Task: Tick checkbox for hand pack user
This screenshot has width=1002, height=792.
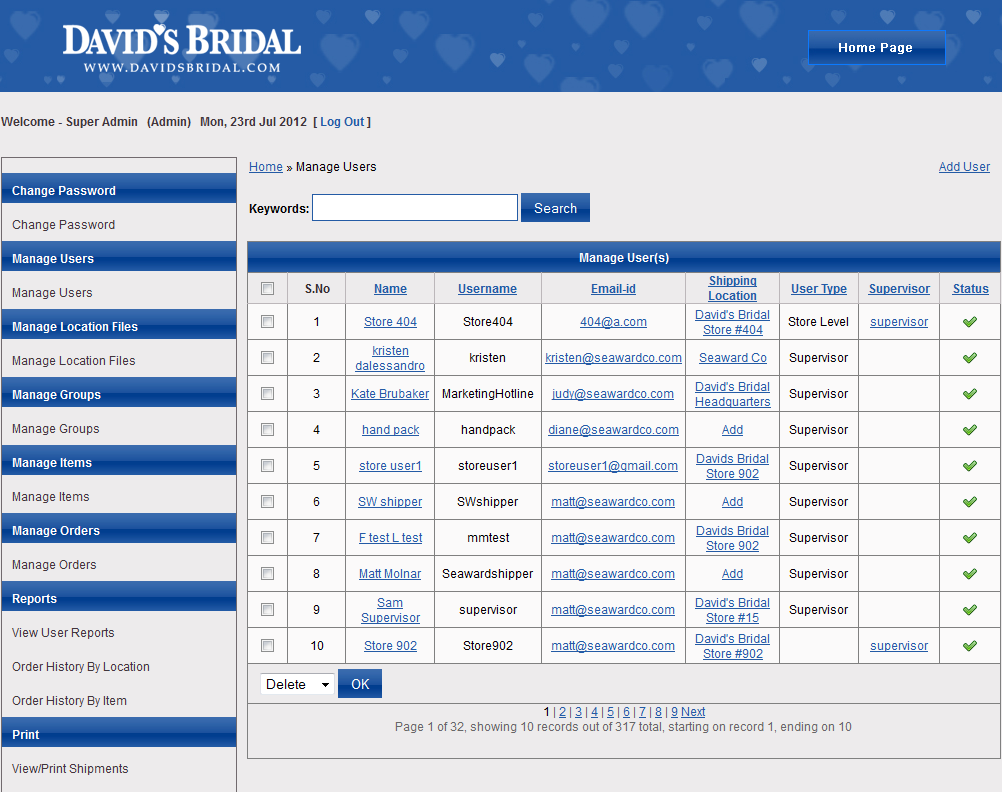Action: click(x=267, y=430)
